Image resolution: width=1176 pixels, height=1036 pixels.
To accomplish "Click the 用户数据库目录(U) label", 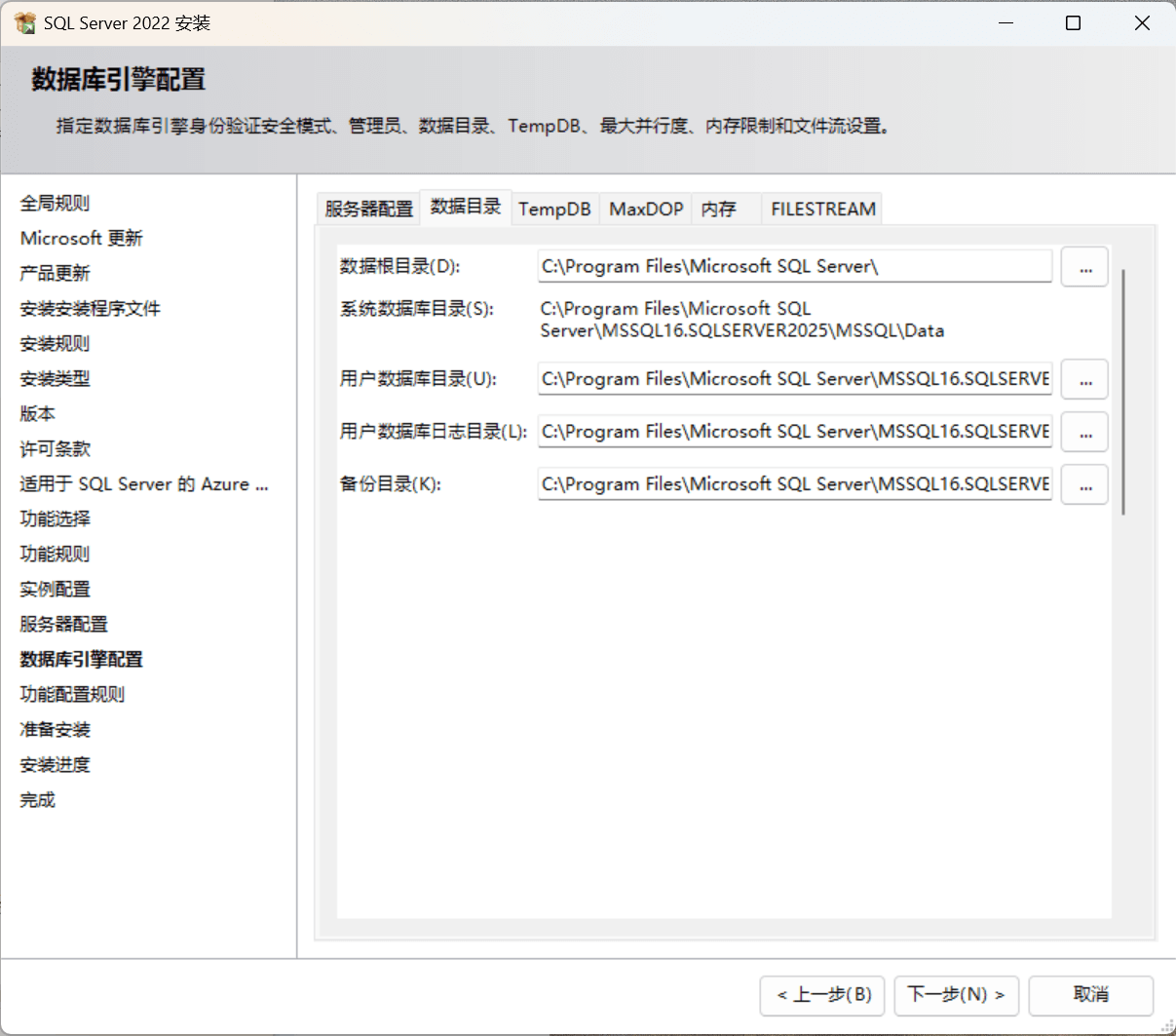I will click(x=418, y=378).
